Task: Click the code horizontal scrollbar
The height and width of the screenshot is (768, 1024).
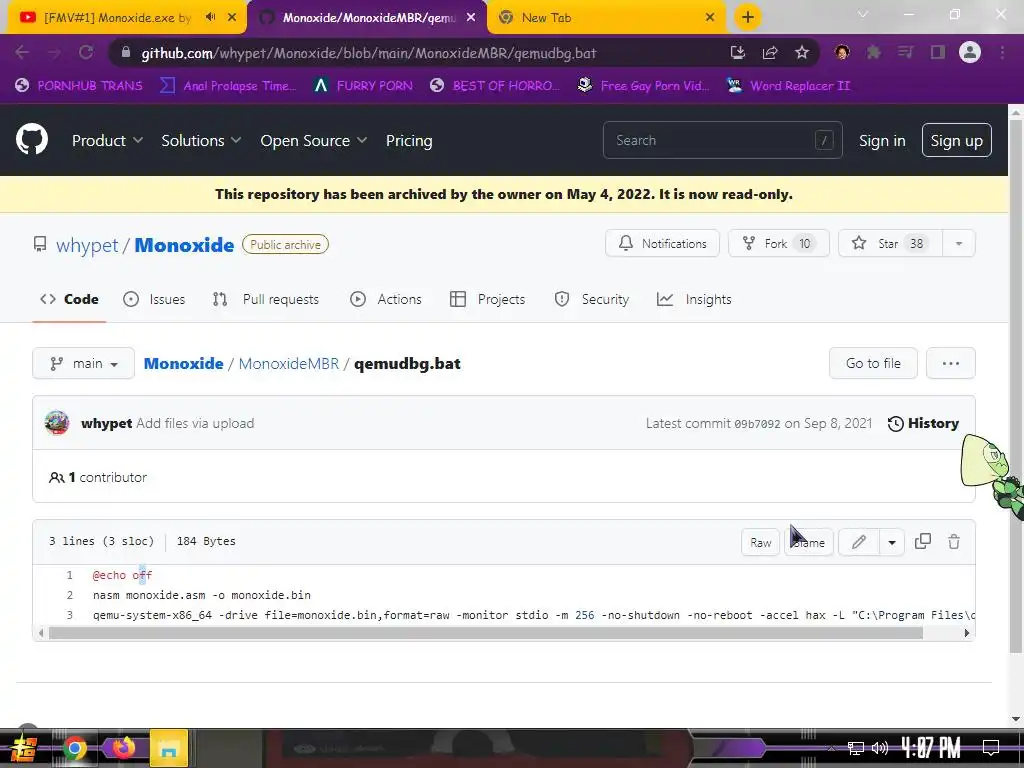Action: [486, 632]
